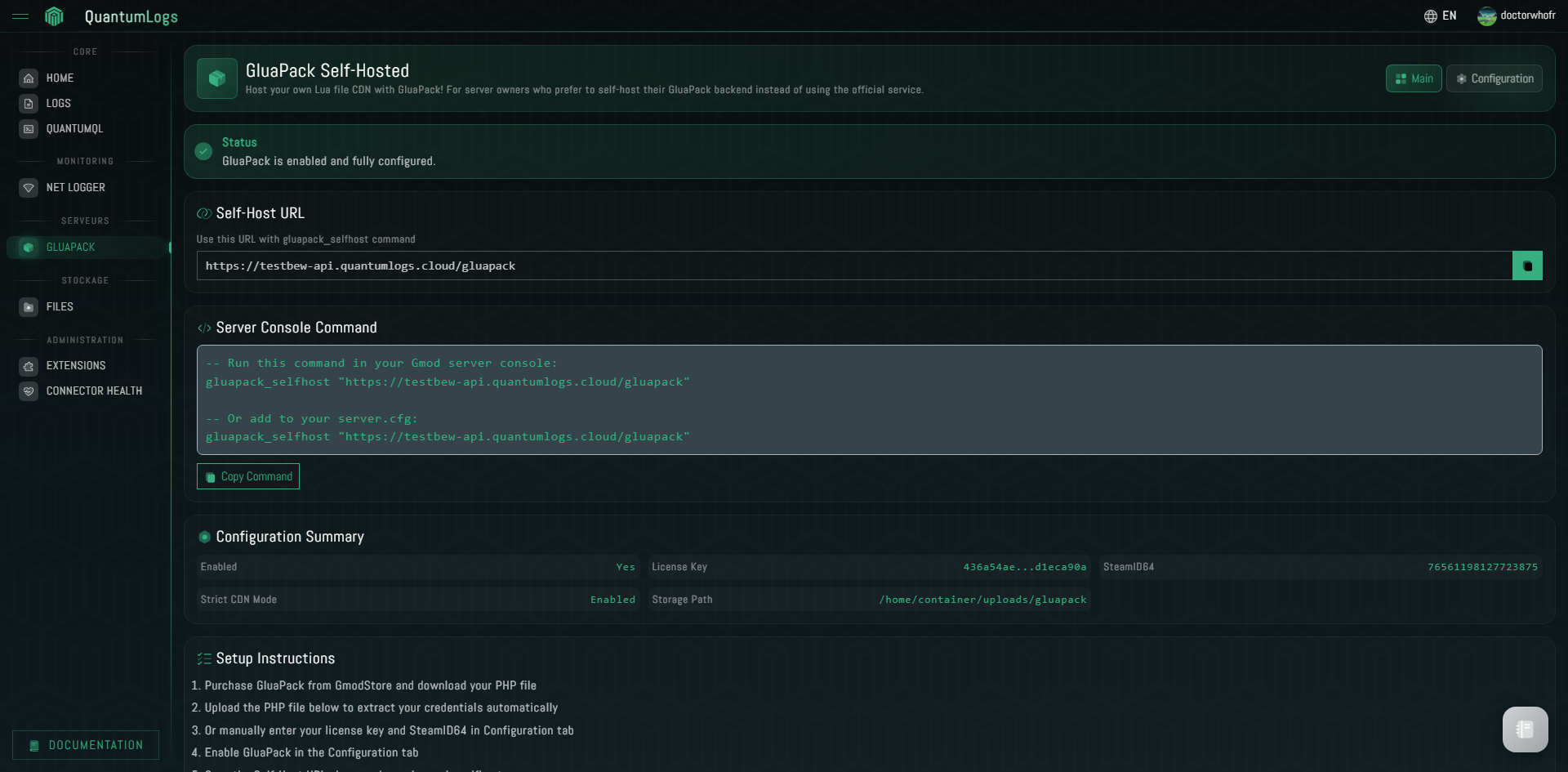Screen dimensions: 1568x772
Task: Open the floating docs widget icon
Action: click(1525, 729)
